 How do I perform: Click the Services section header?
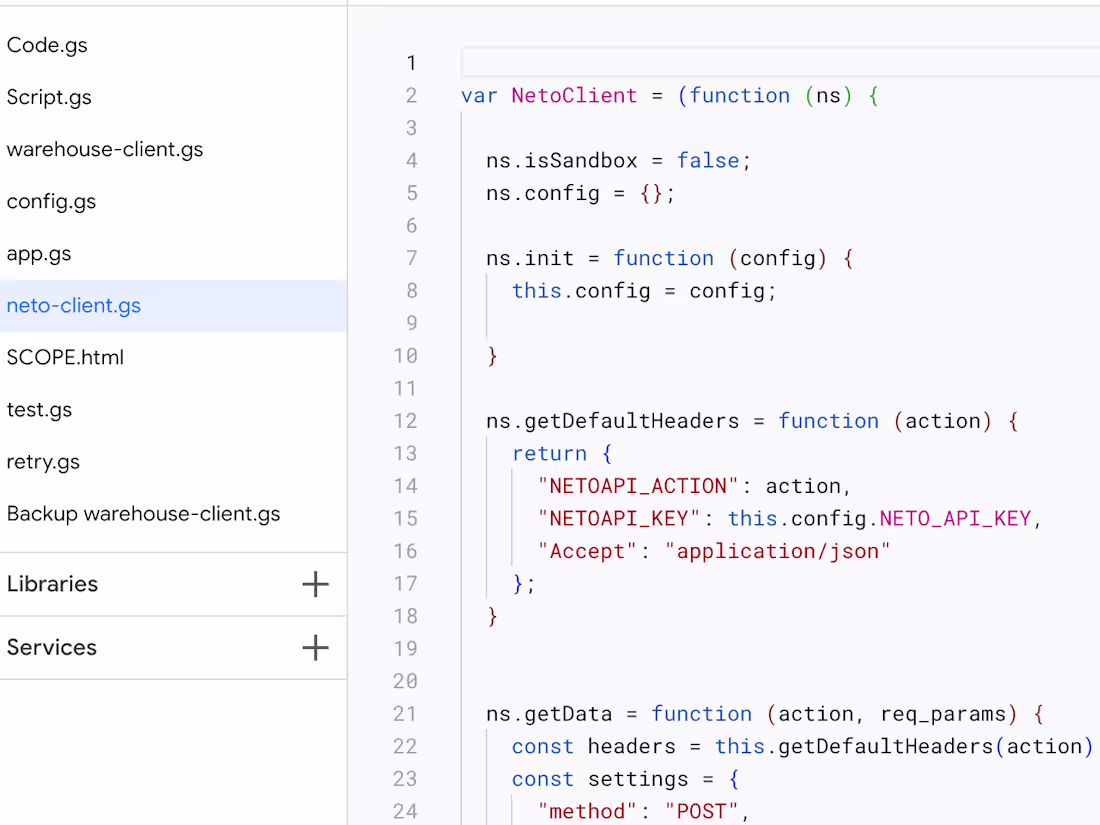coord(51,647)
